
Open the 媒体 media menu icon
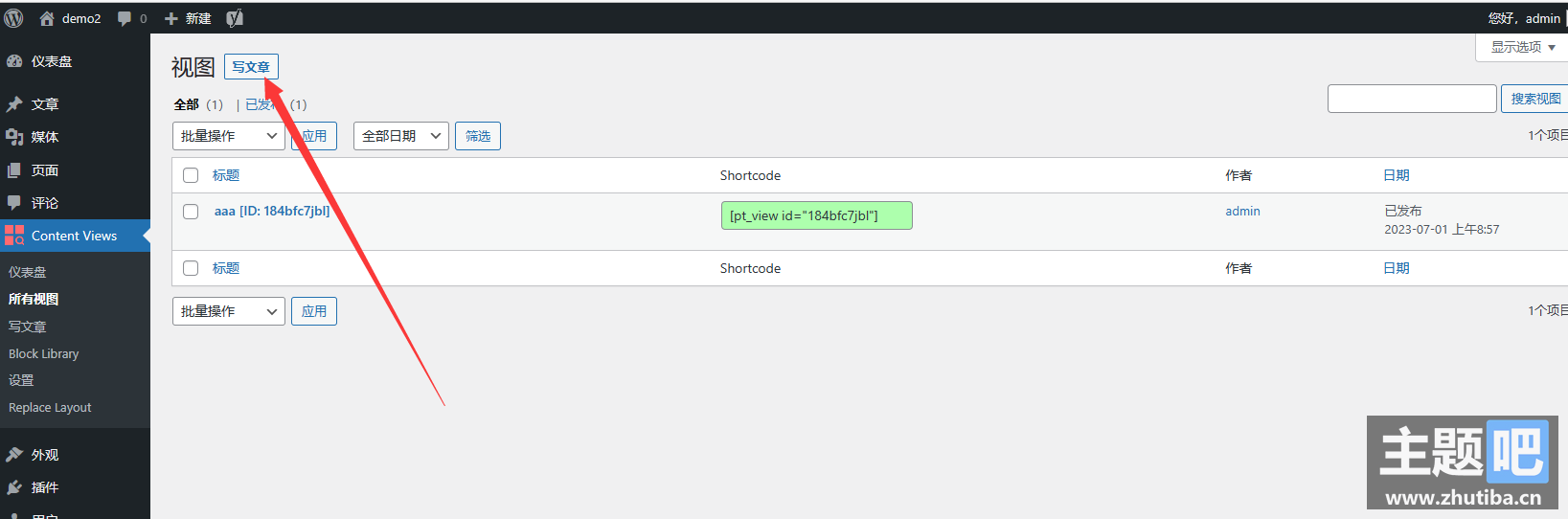14,137
